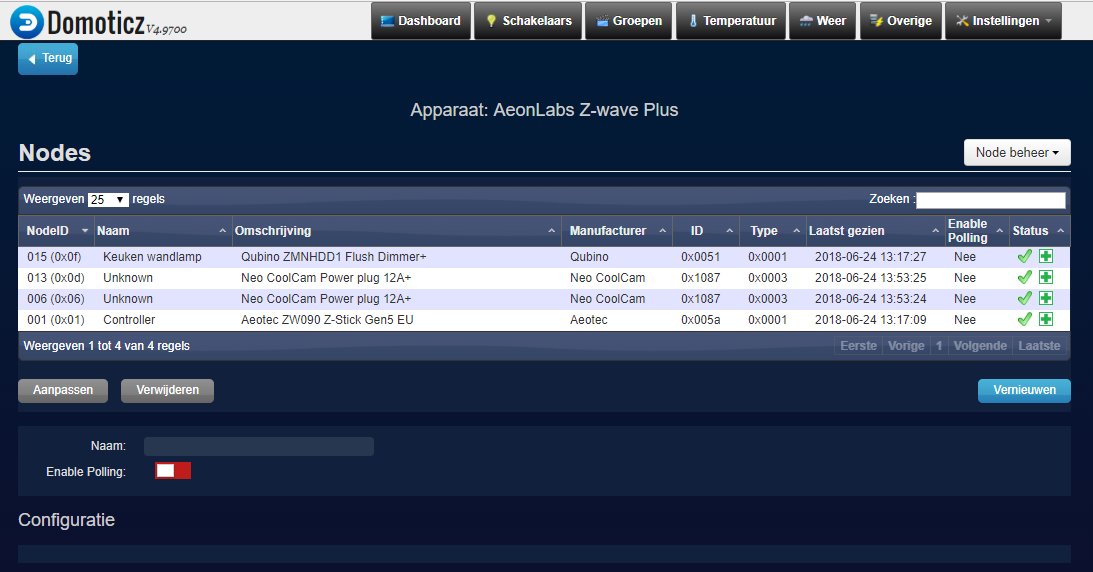Open the Overige tab
The width and height of the screenshot is (1093, 572).
pos(901,21)
